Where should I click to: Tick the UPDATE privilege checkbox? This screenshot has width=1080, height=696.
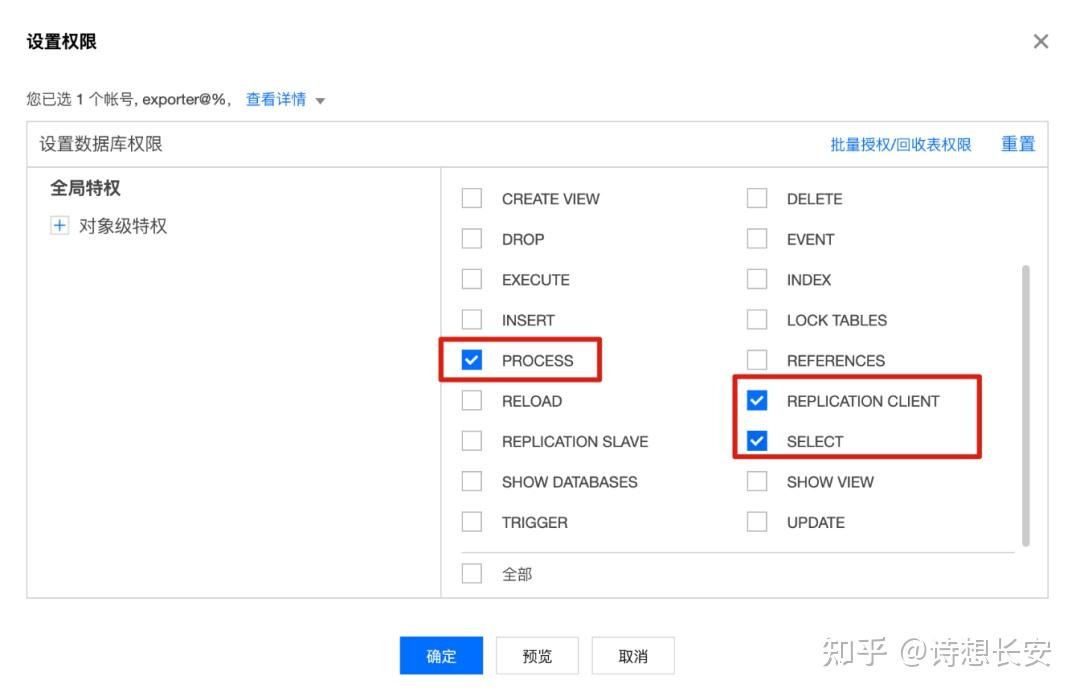click(757, 522)
